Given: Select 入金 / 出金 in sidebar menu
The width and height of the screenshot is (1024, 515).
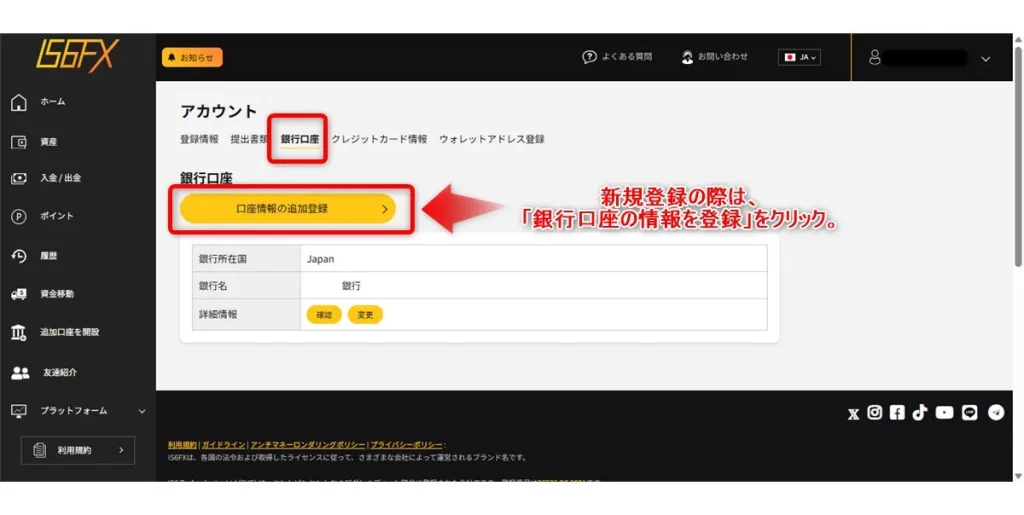Looking at the screenshot, I should (61, 178).
